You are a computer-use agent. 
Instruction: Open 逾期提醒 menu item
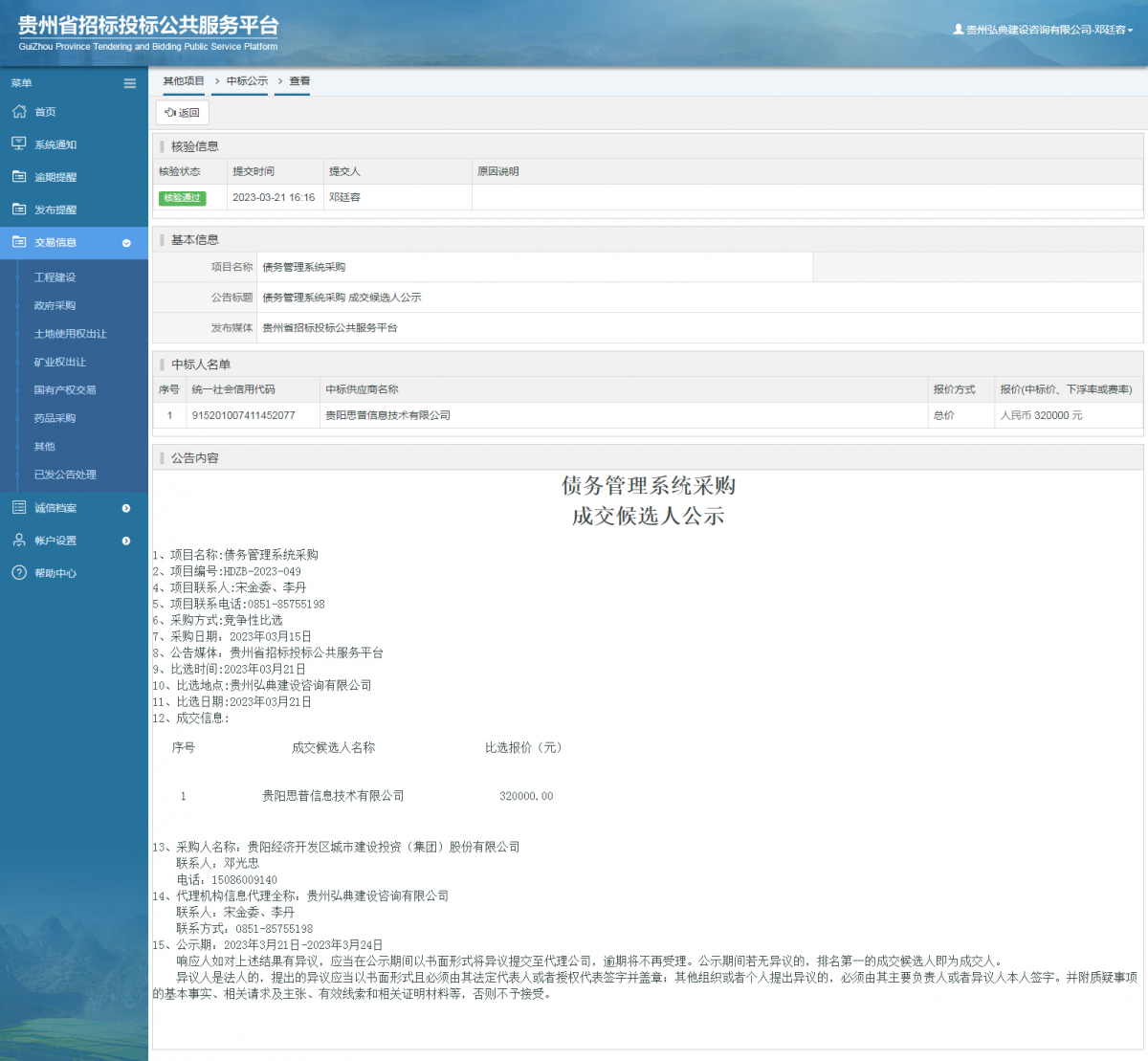coord(74,177)
